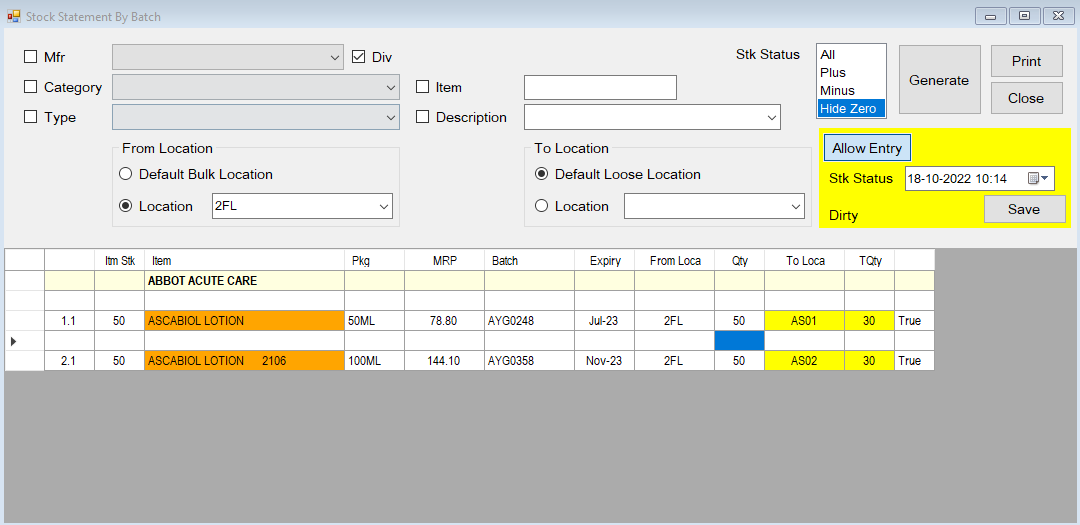Choose the To Location 'Location' radio button
The image size is (1080, 525).
pos(541,206)
